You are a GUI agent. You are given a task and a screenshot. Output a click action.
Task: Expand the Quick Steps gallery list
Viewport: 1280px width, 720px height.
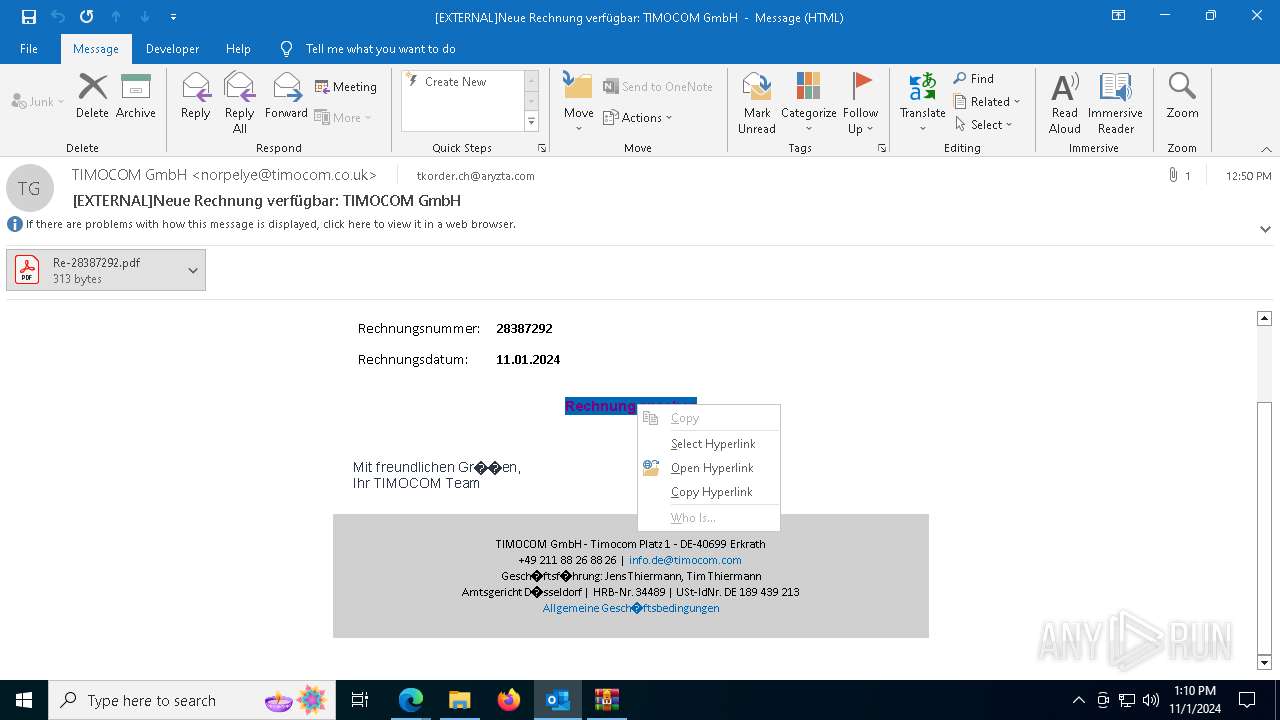coord(531,122)
